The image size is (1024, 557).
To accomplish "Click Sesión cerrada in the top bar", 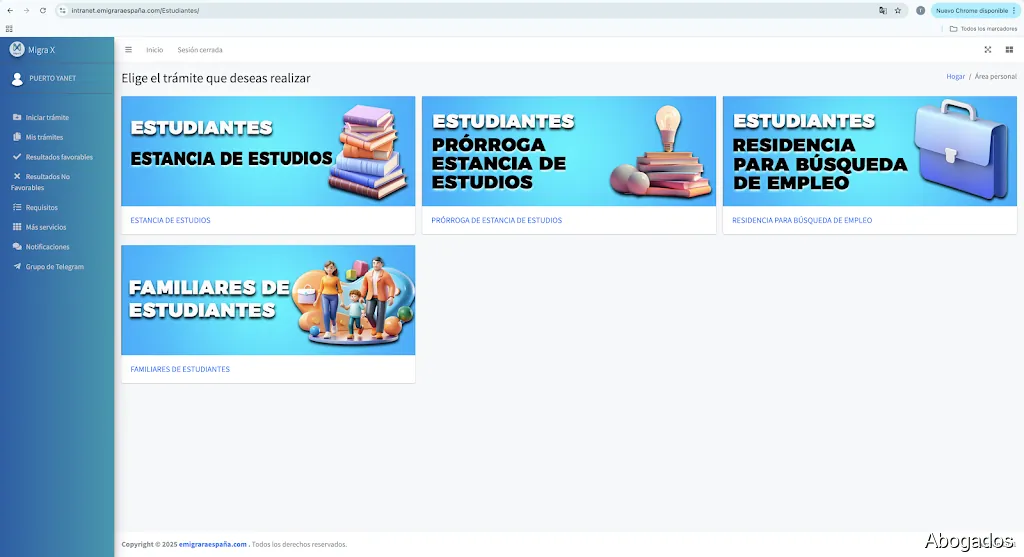I will (200, 50).
